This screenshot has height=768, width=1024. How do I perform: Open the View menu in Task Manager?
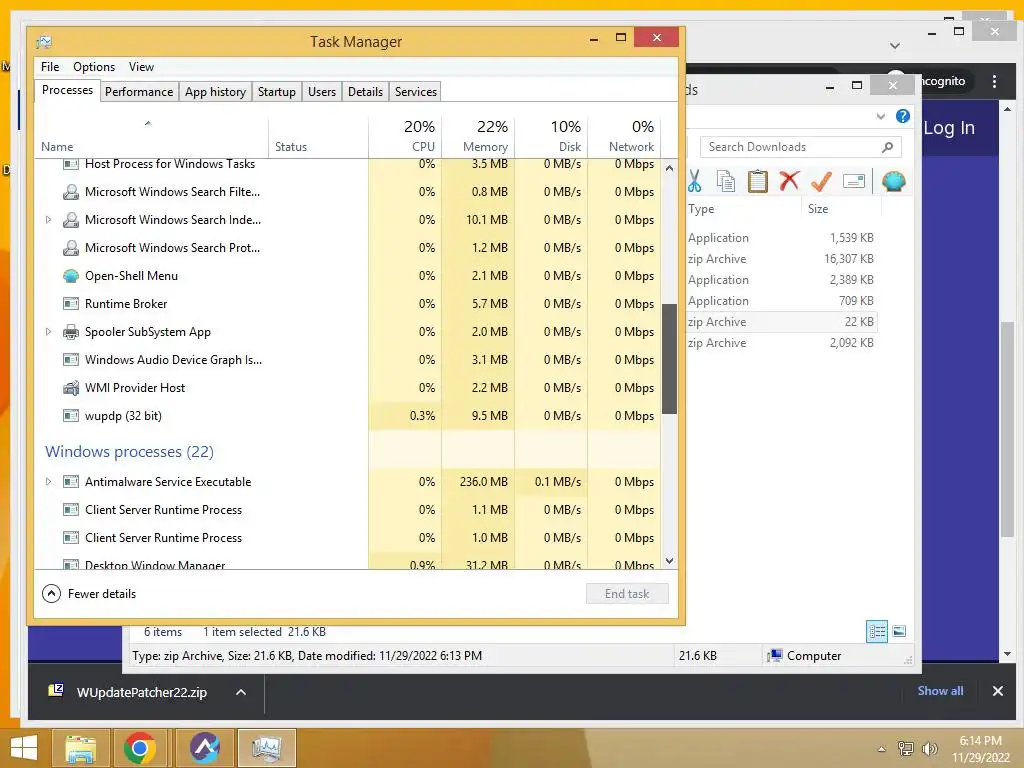(x=141, y=67)
